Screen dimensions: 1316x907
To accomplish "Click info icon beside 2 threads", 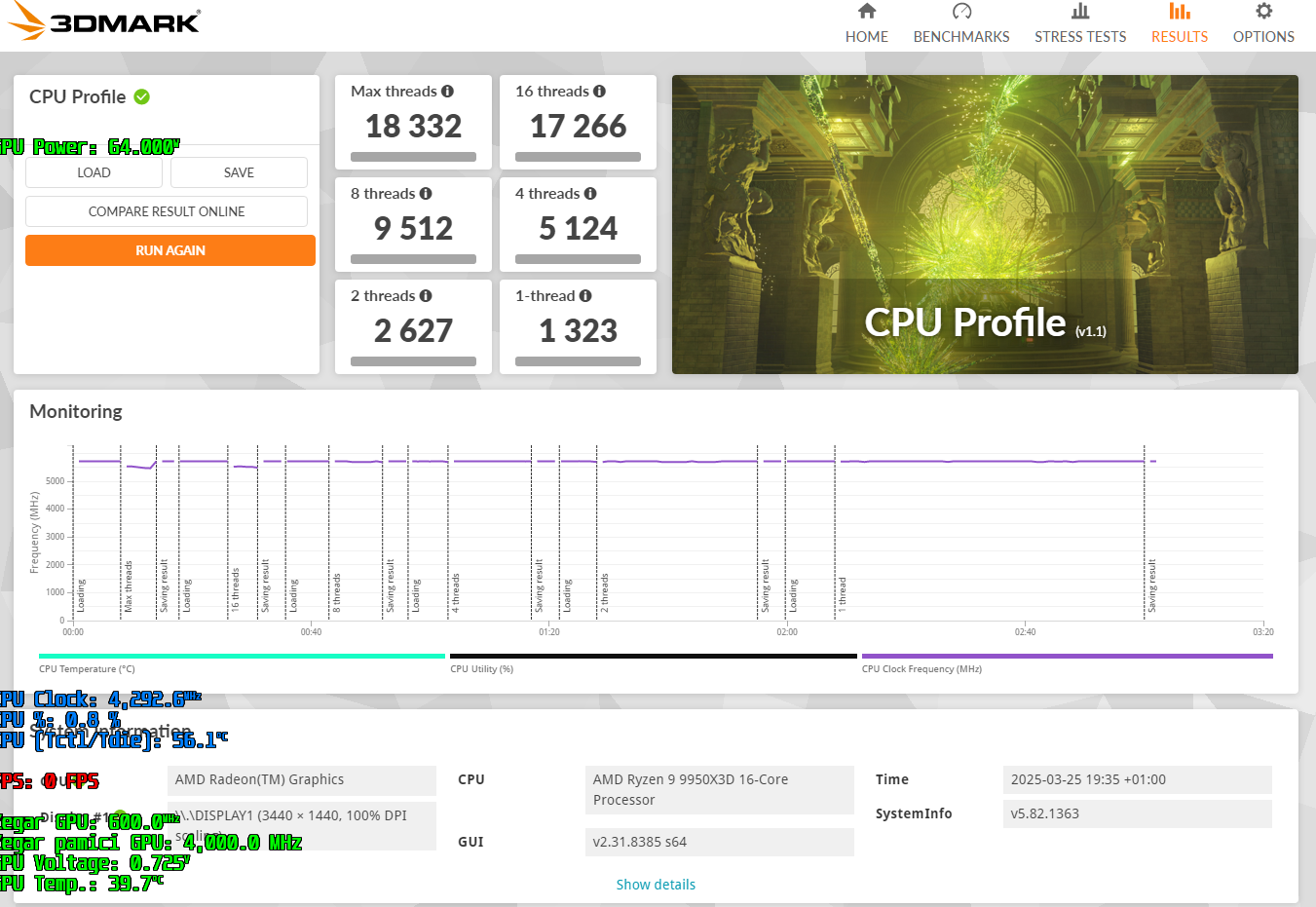I will (x=426, y=296).
